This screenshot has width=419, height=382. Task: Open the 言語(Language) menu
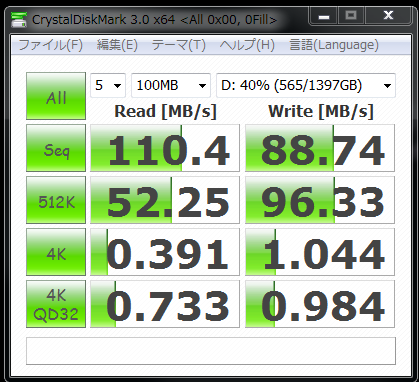click(334, 45)
